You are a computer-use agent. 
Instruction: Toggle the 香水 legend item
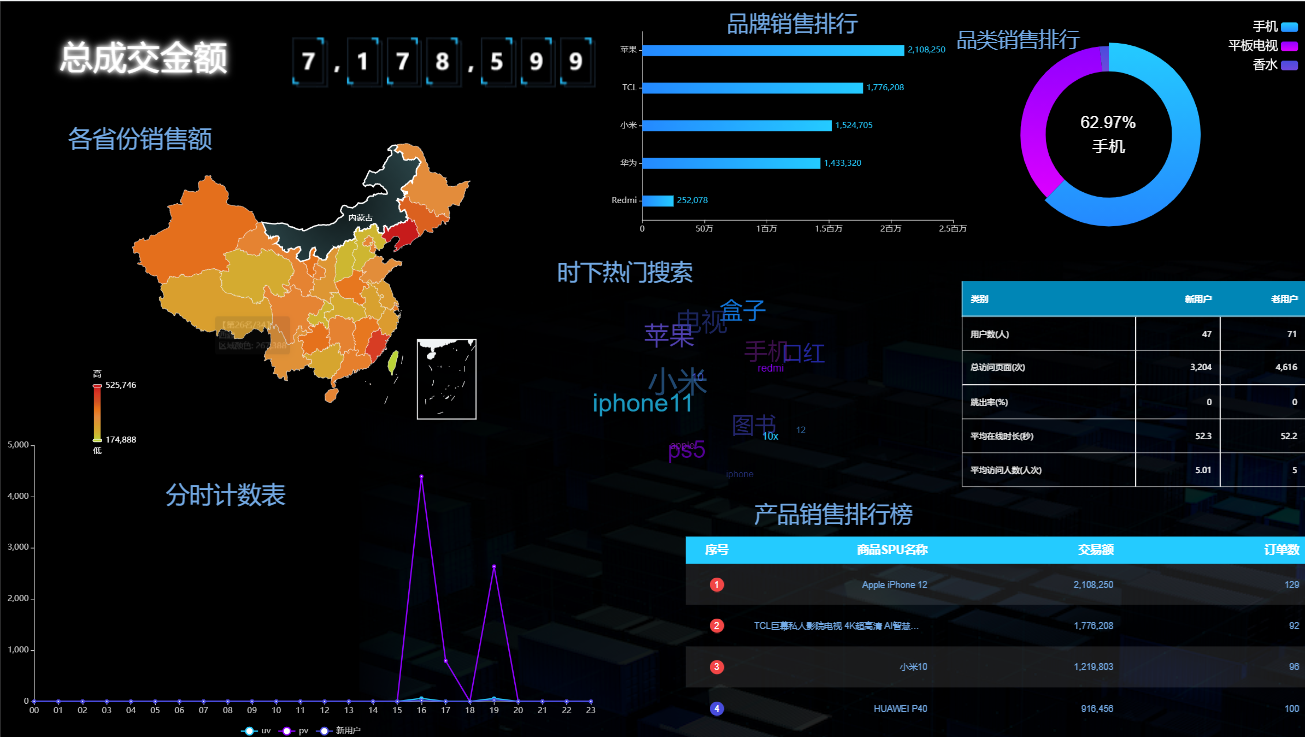pyautogui.click(x=1275, y=64)
